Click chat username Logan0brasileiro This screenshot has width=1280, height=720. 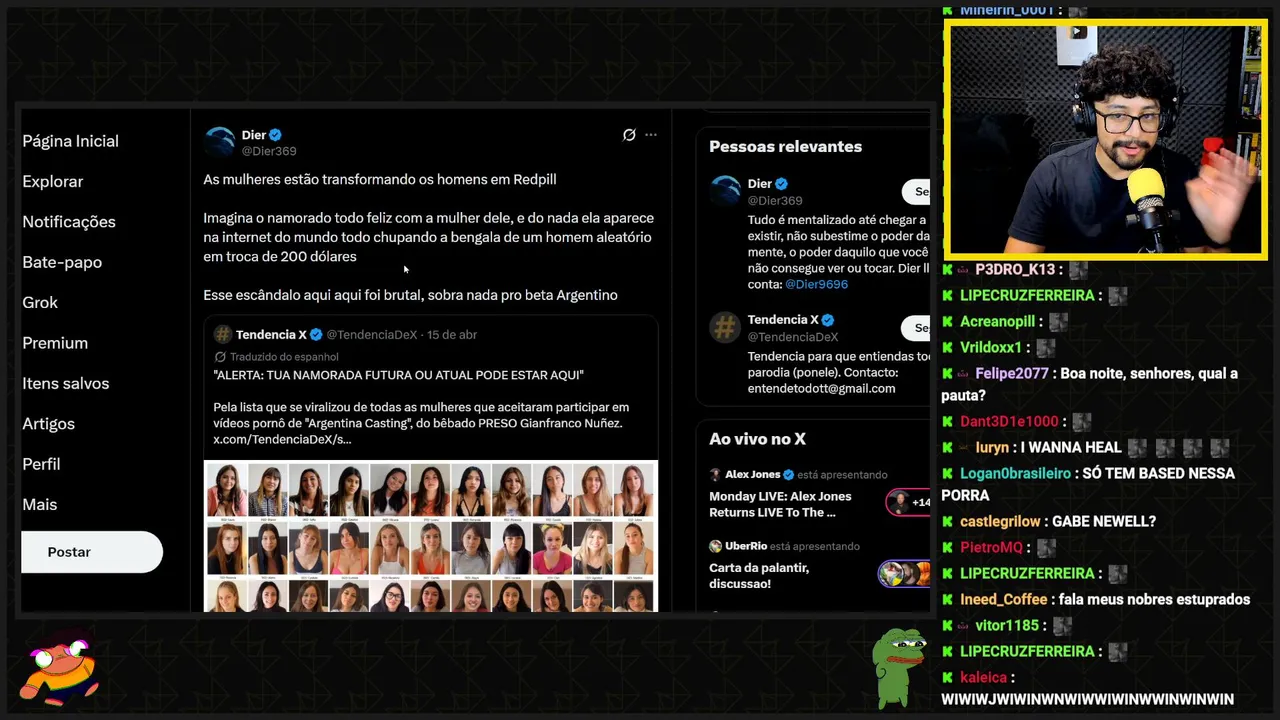(1015, 473)
